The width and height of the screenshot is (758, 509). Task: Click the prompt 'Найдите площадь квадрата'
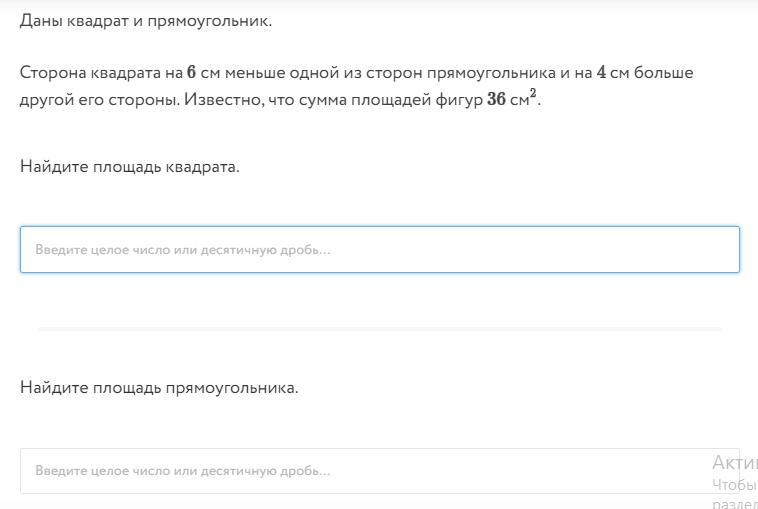pyautogui.click(x=130, y=167)
